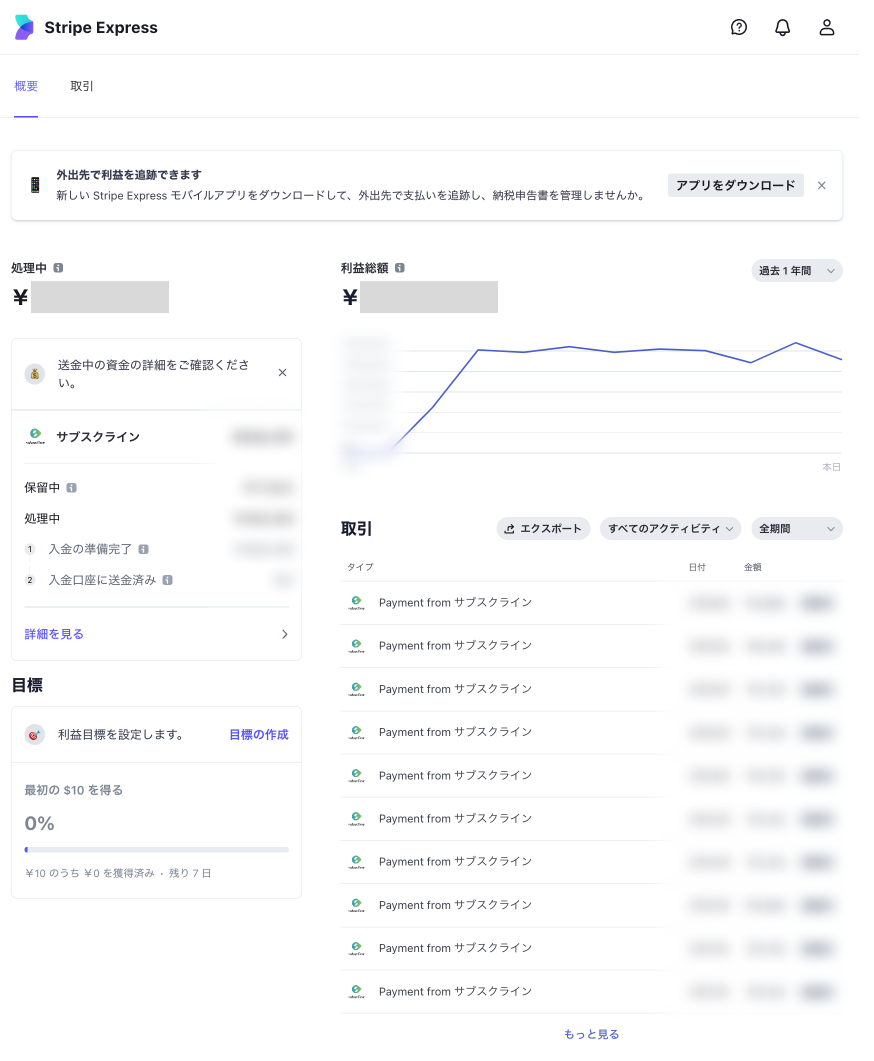Click the もっと見る link below transactions
Image resolution: width=874 pixels, height=1061 pixels.
[x=591, y=1034]
